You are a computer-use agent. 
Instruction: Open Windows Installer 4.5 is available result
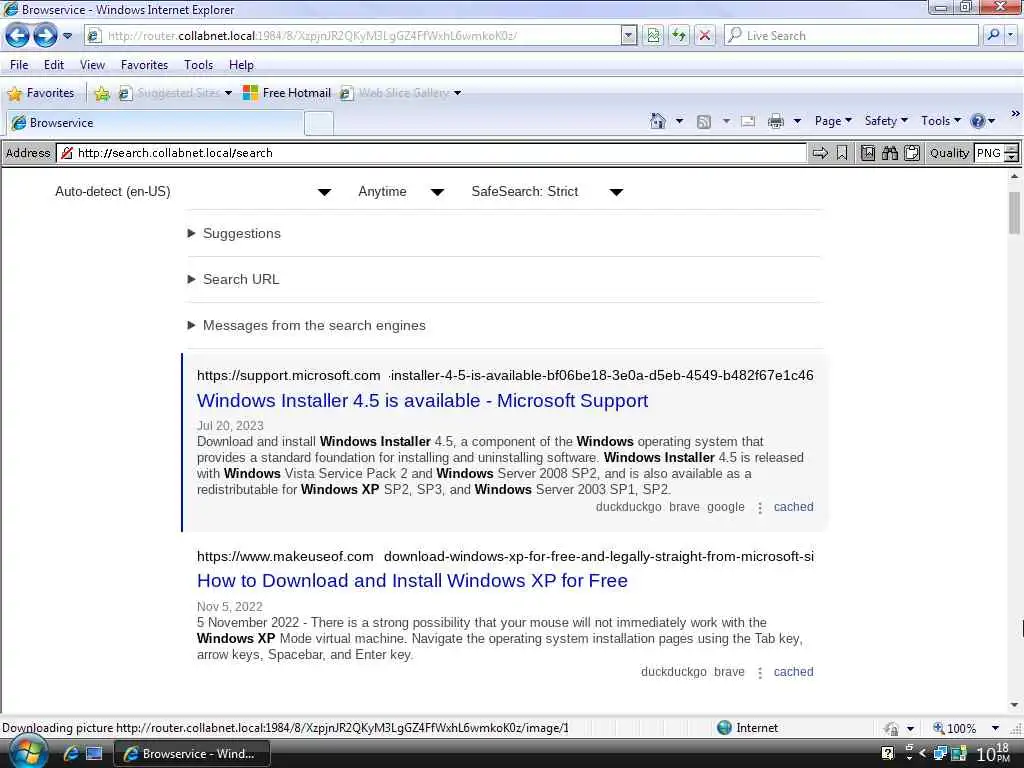[423, 400]
